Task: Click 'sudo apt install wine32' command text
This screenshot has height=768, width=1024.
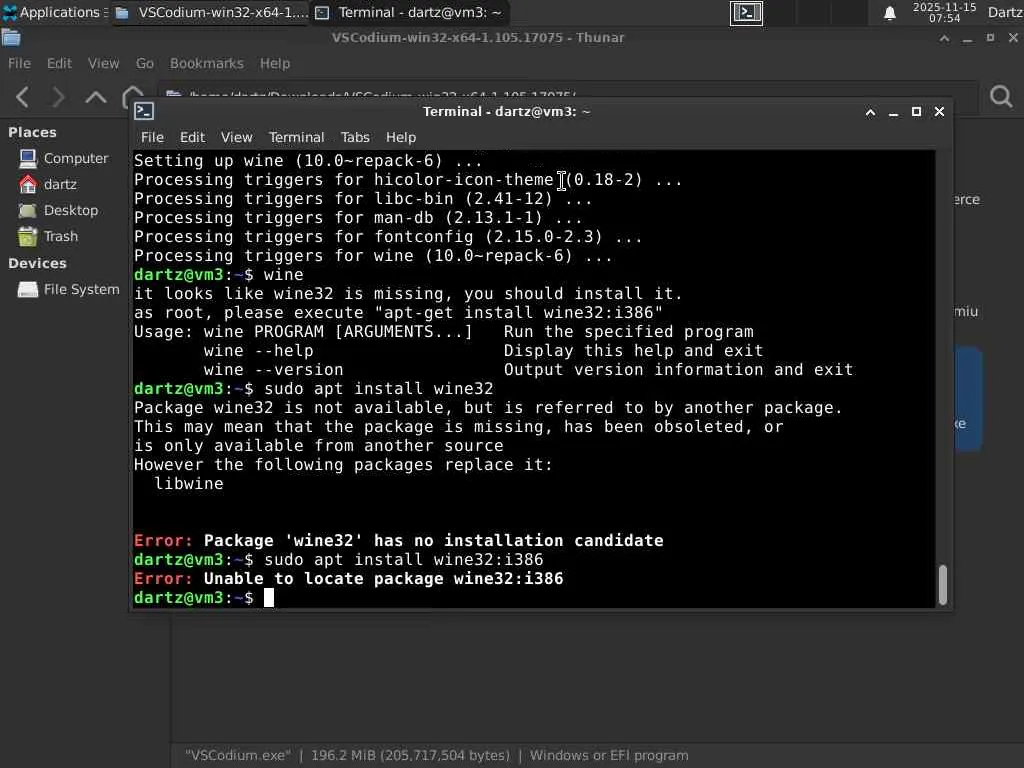Action: pos(379,389)
